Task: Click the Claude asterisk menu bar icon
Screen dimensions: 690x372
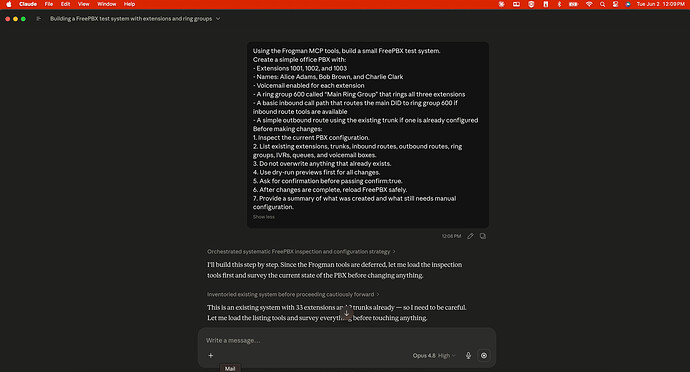Action: click(502, 4)
